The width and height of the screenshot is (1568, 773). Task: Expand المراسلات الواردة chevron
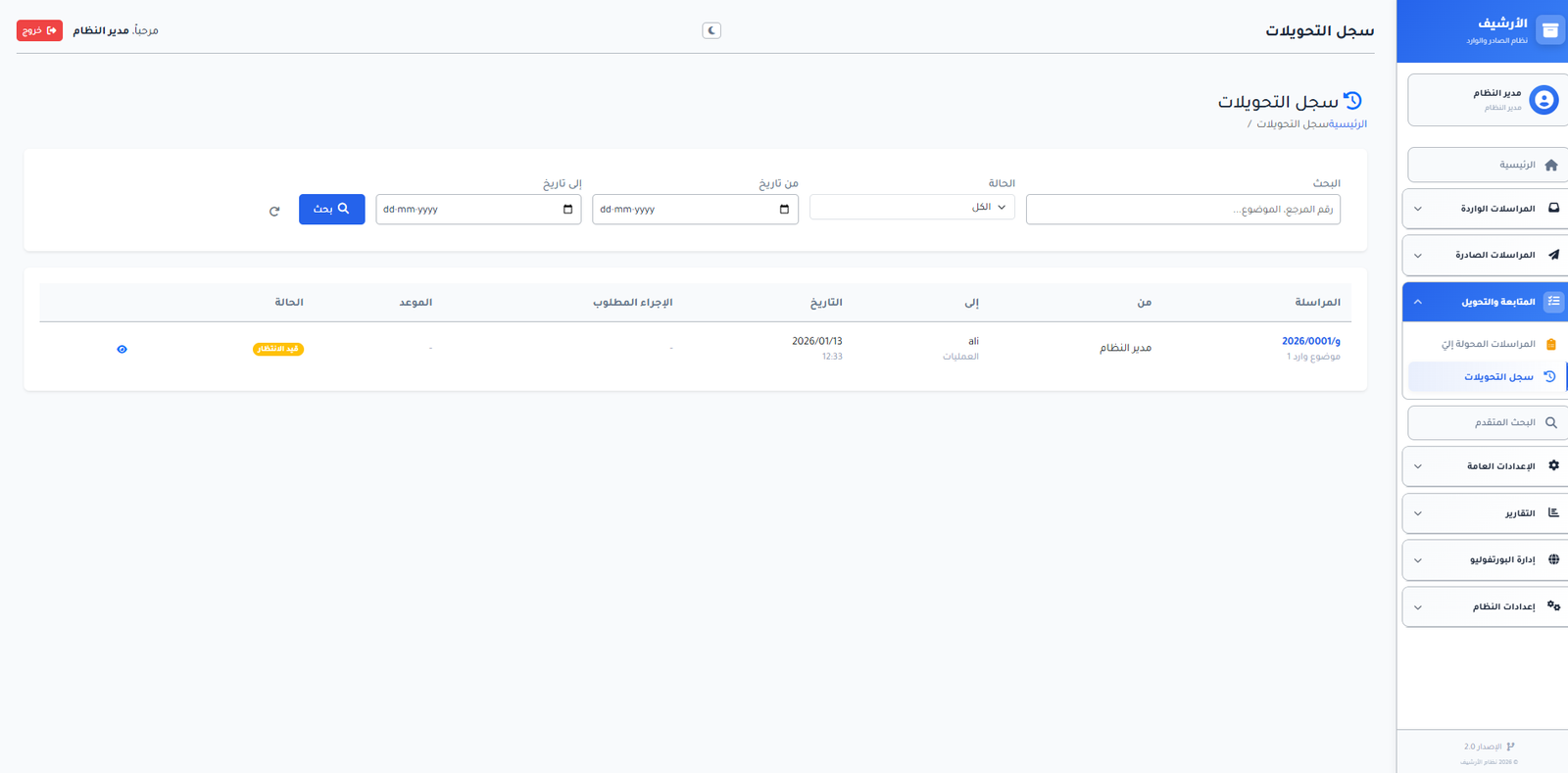pyautogui.click(x=1418, y=209)
